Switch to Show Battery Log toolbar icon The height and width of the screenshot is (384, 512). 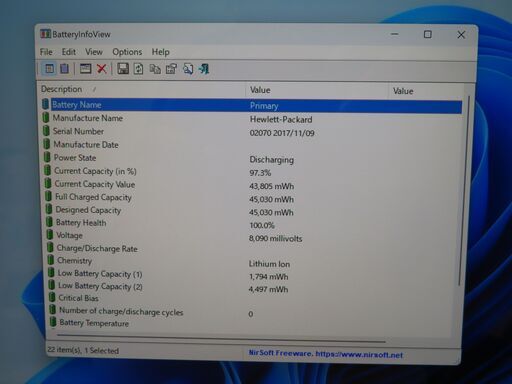64,69
